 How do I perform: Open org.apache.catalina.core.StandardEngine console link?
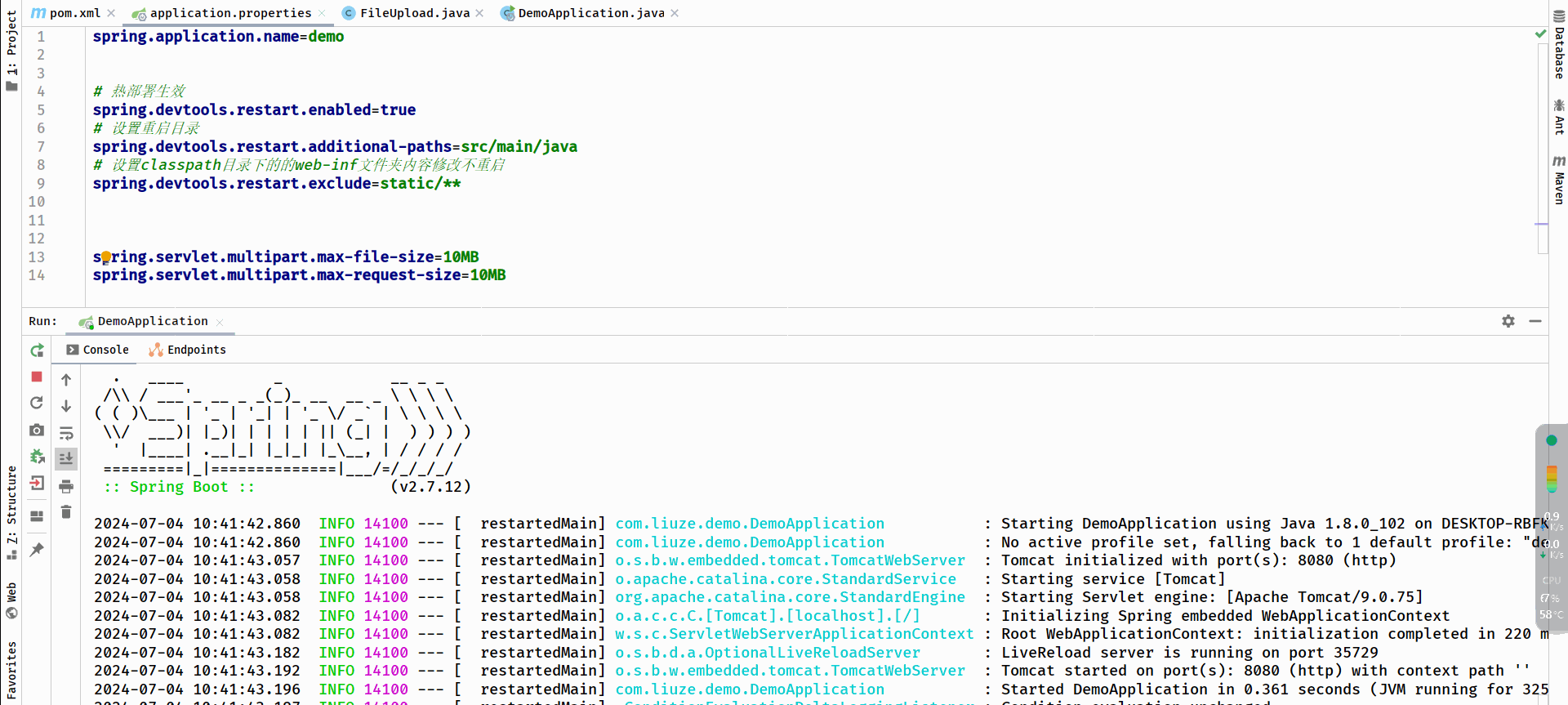790,596
